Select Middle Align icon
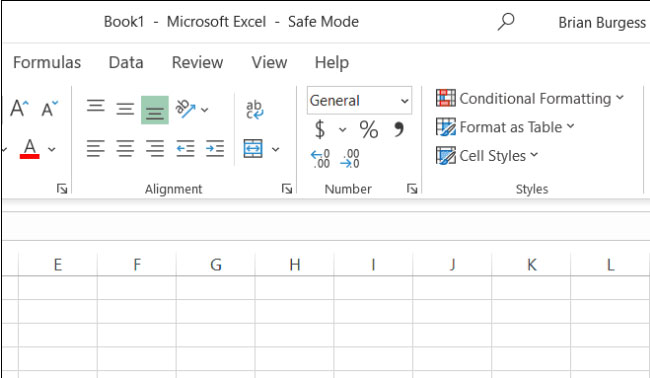This screenshot has height=378, width=650. [x=125, y=109]
